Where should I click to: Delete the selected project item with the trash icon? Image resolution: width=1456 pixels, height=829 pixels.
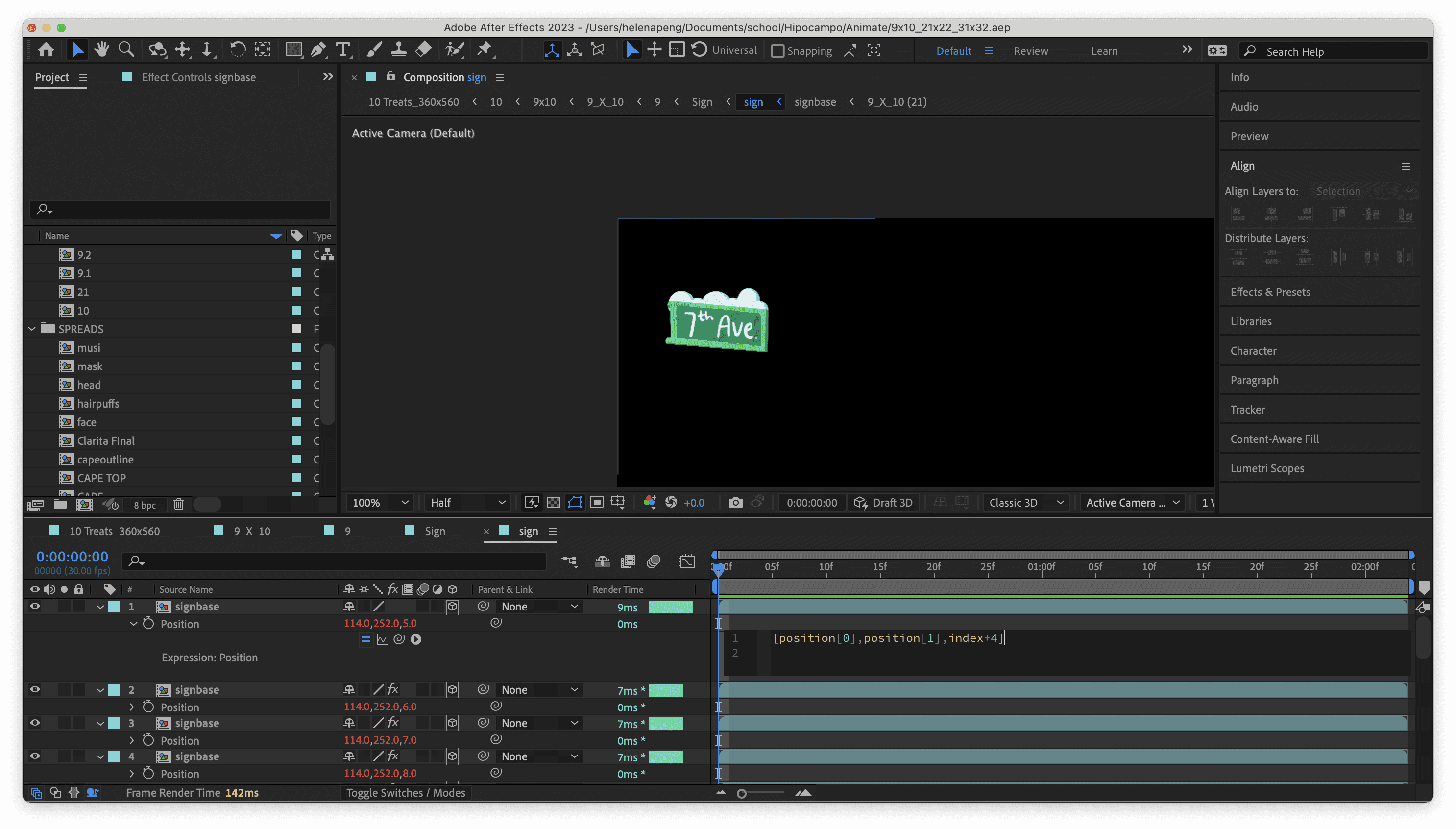tap(179, 504)
